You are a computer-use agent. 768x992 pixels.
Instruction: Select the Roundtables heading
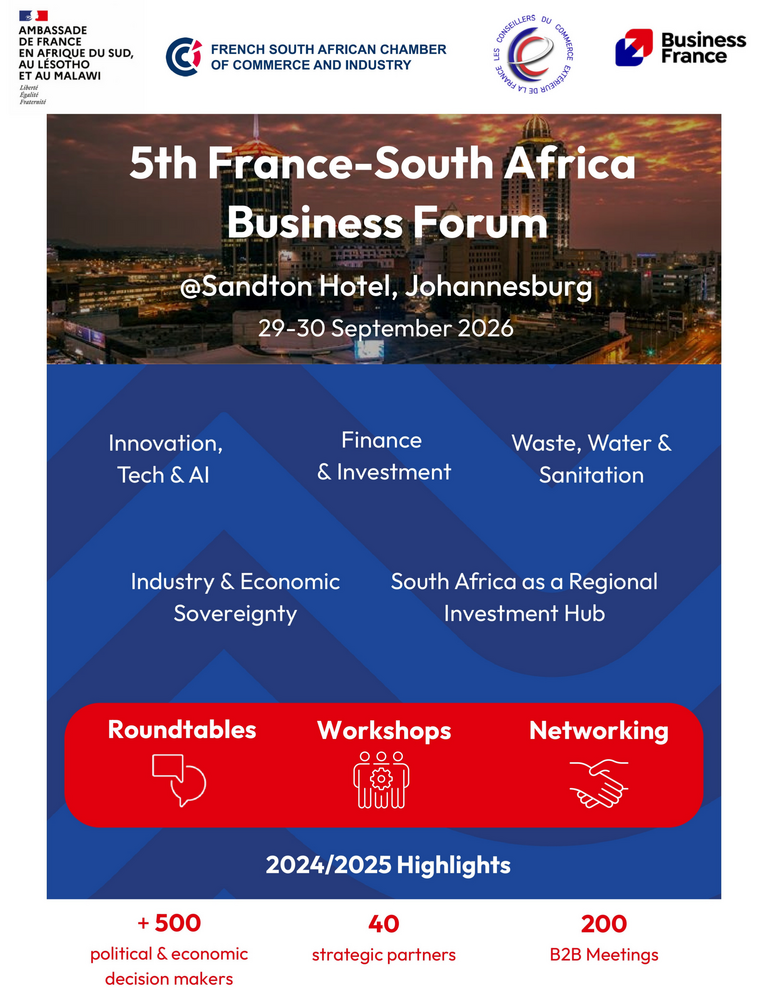coord(182,729)
